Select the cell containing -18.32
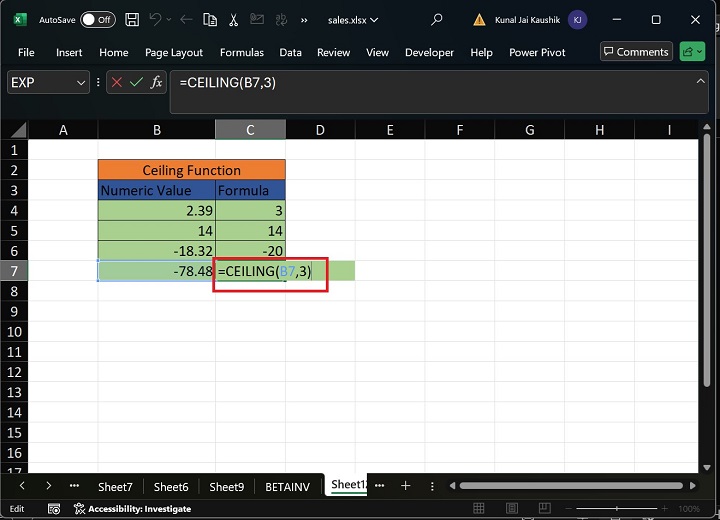The image size is (720, 520). pos(157,251)
